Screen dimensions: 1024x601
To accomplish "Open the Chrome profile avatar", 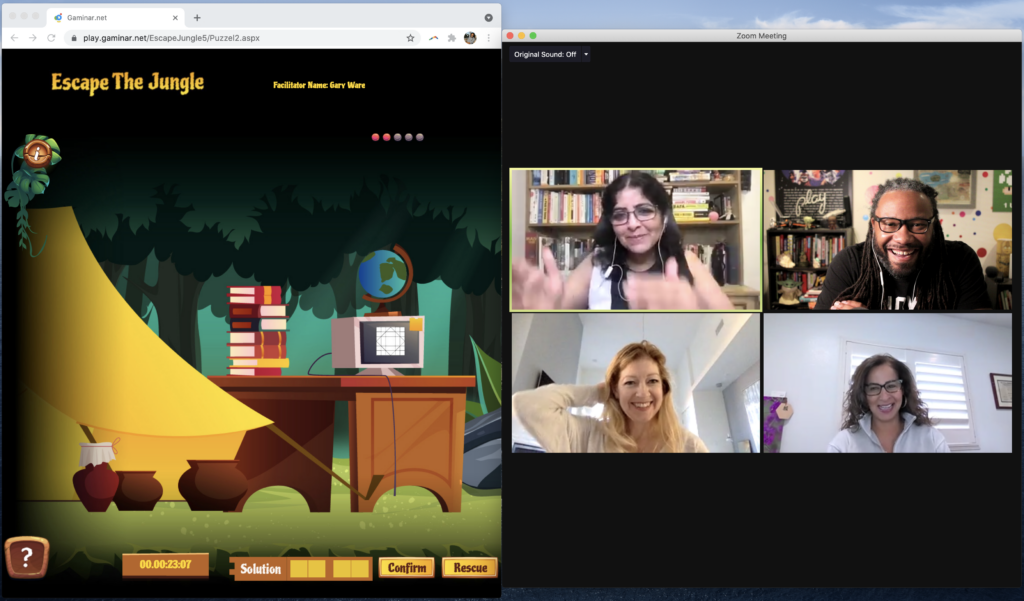I will click(470, 38).
